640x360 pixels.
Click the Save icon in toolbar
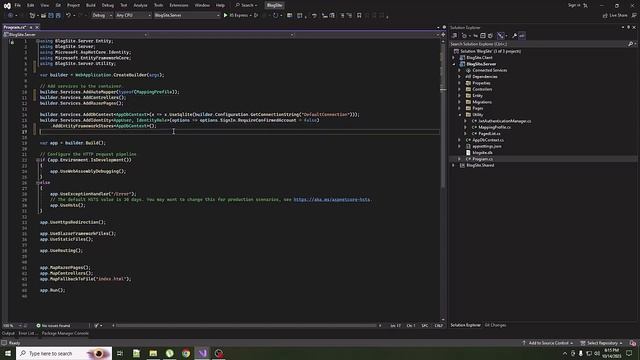pos(51,15)
